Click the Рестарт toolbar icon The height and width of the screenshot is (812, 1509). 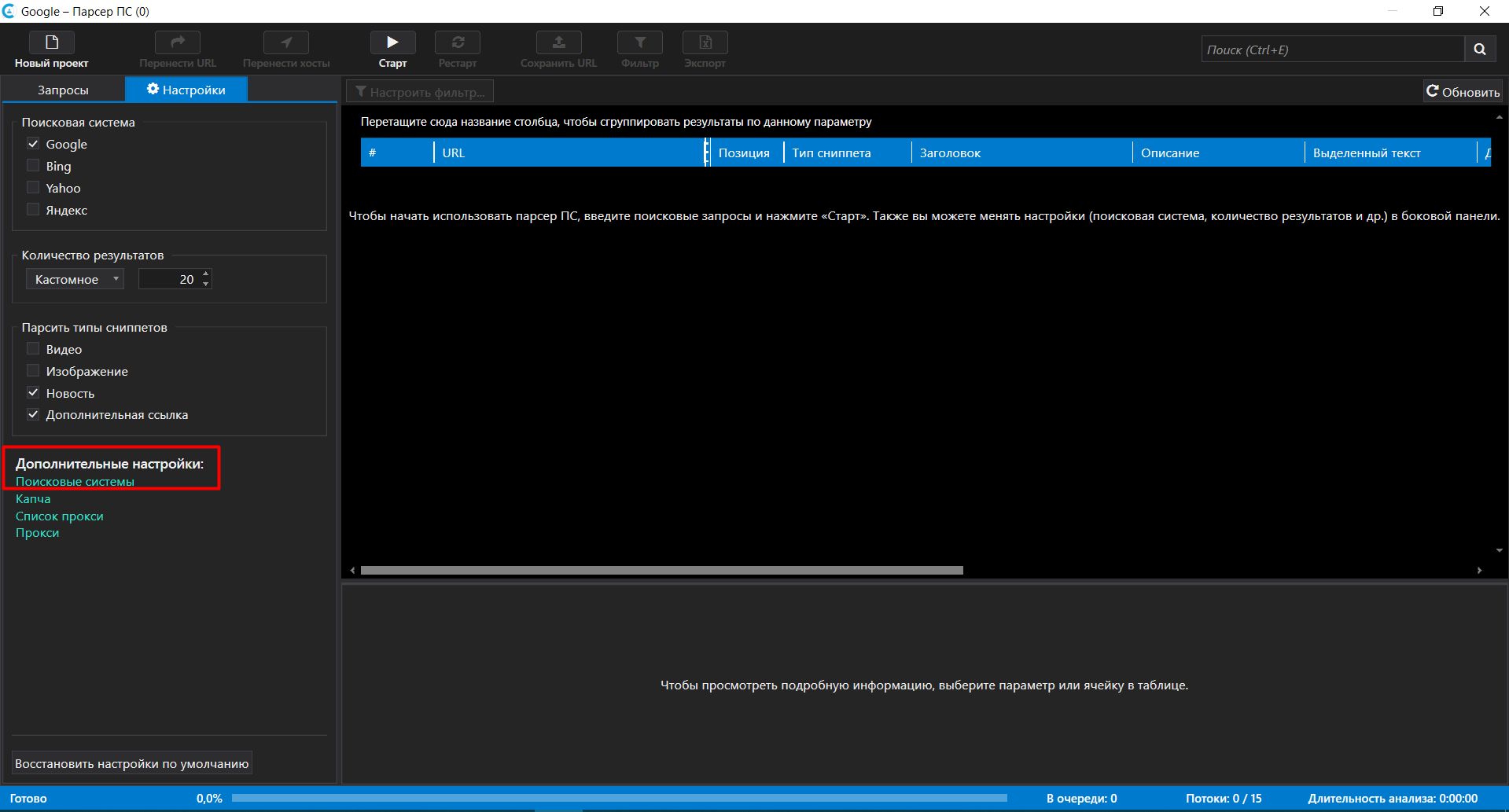[x=458, y=42]
